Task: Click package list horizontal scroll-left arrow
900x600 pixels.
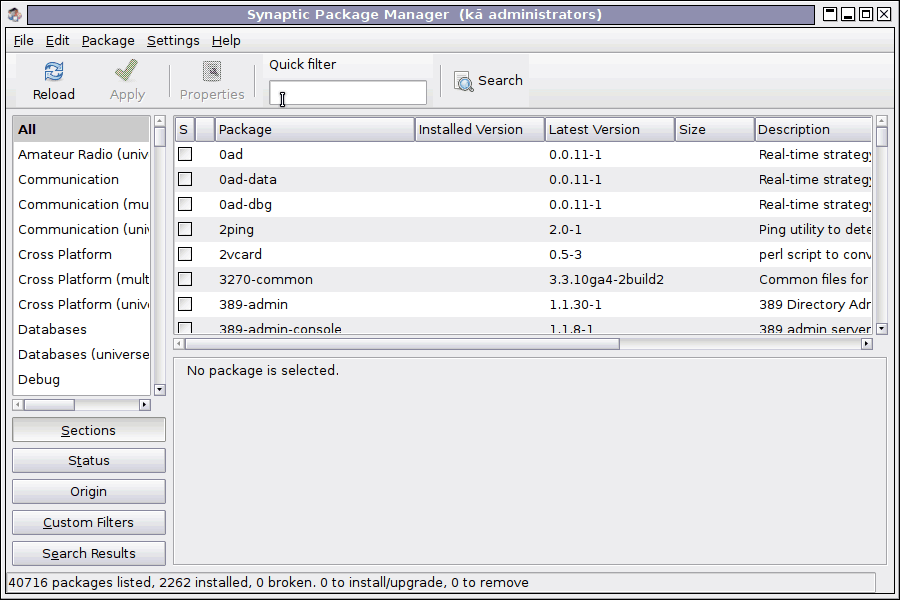Action: (x=179, y=343)
